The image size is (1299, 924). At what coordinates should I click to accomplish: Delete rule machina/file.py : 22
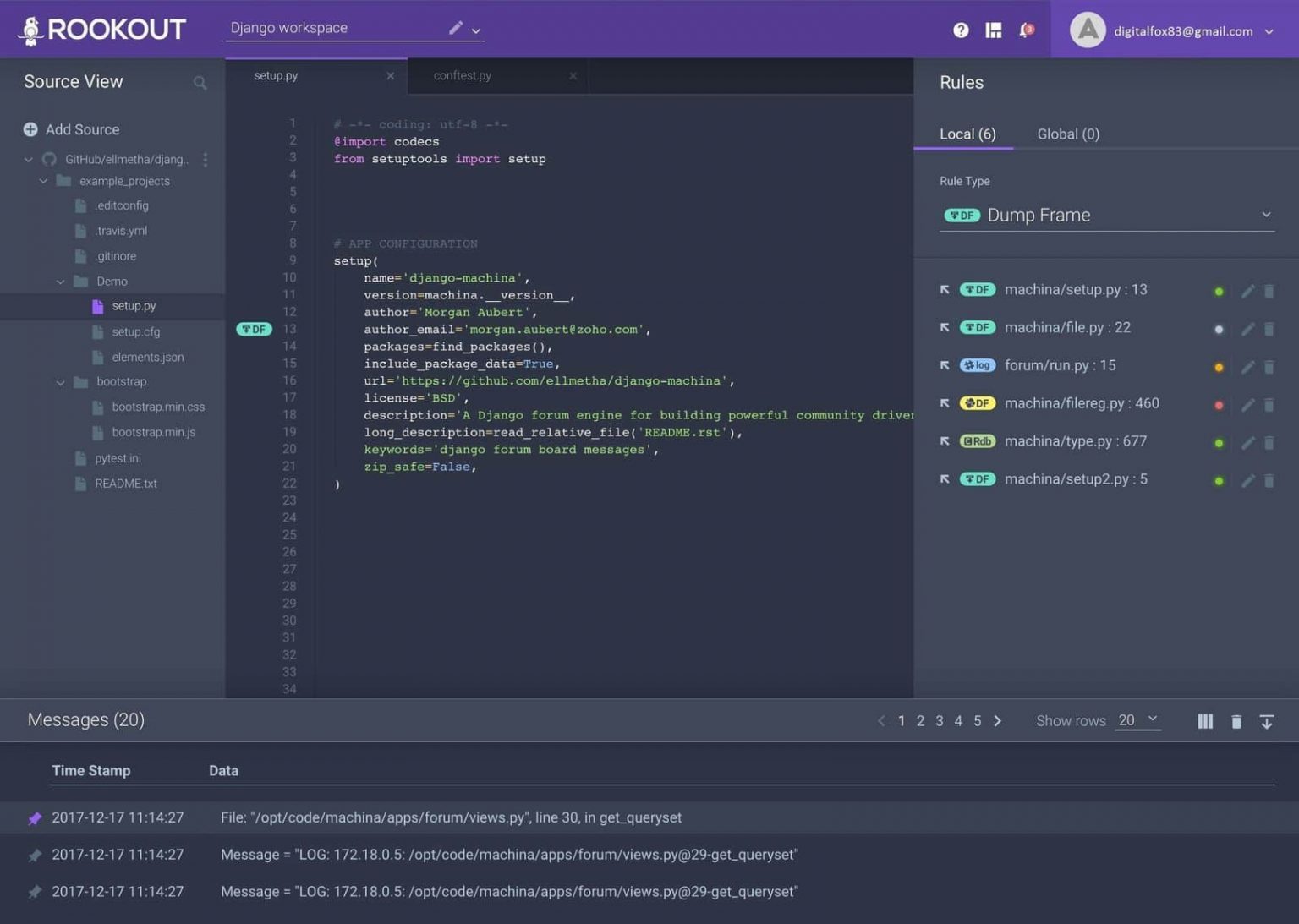[1269, 329]
